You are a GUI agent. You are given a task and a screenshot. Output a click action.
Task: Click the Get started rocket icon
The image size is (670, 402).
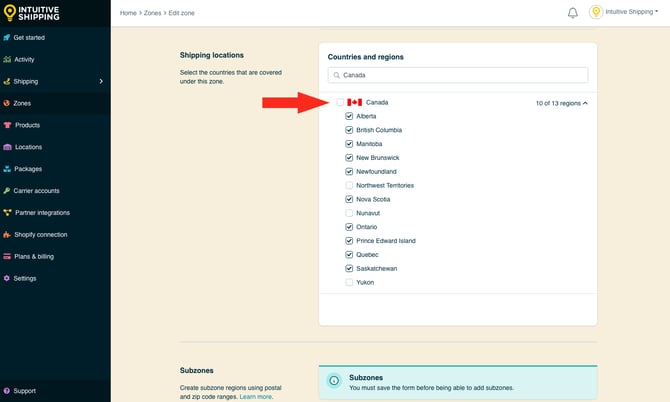[7, 37]
